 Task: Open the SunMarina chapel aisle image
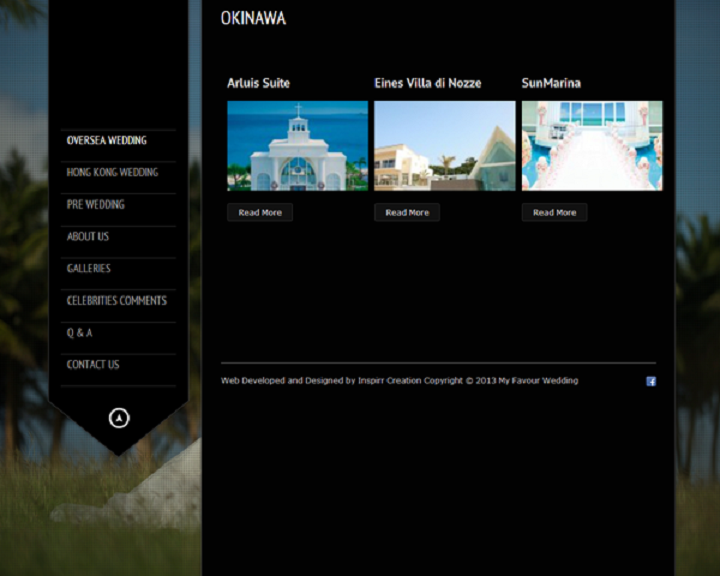pyautogui.click(x=592, y=146)
